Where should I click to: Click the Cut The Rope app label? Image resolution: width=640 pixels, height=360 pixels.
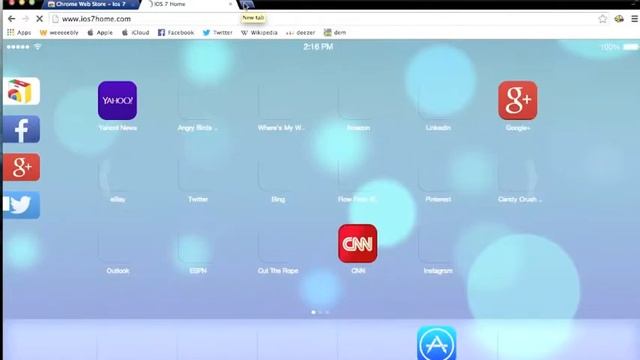(x=278, y=271)
